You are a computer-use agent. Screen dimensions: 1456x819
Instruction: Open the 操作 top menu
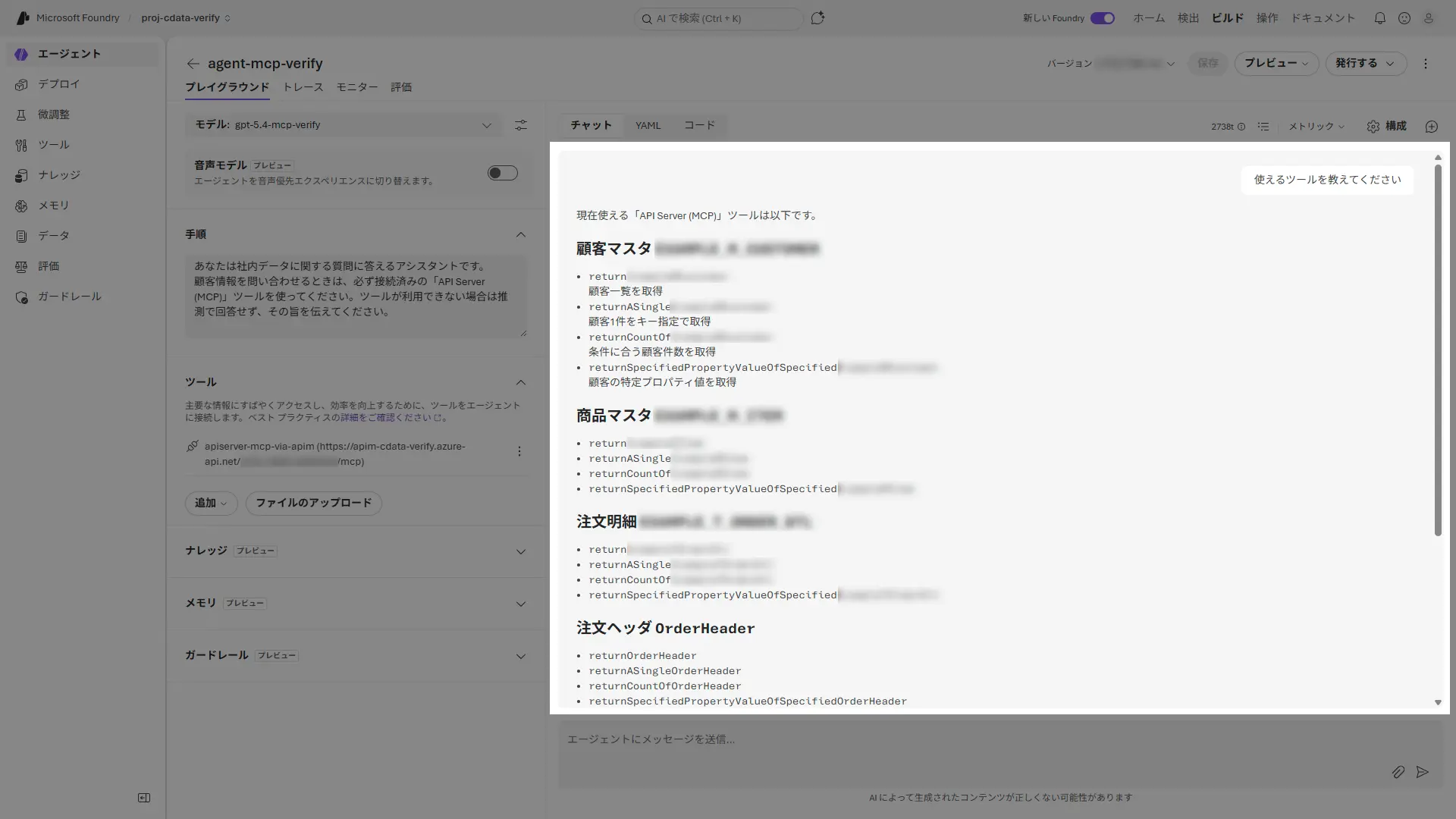pyautogui.click(x=1267, y=18)
